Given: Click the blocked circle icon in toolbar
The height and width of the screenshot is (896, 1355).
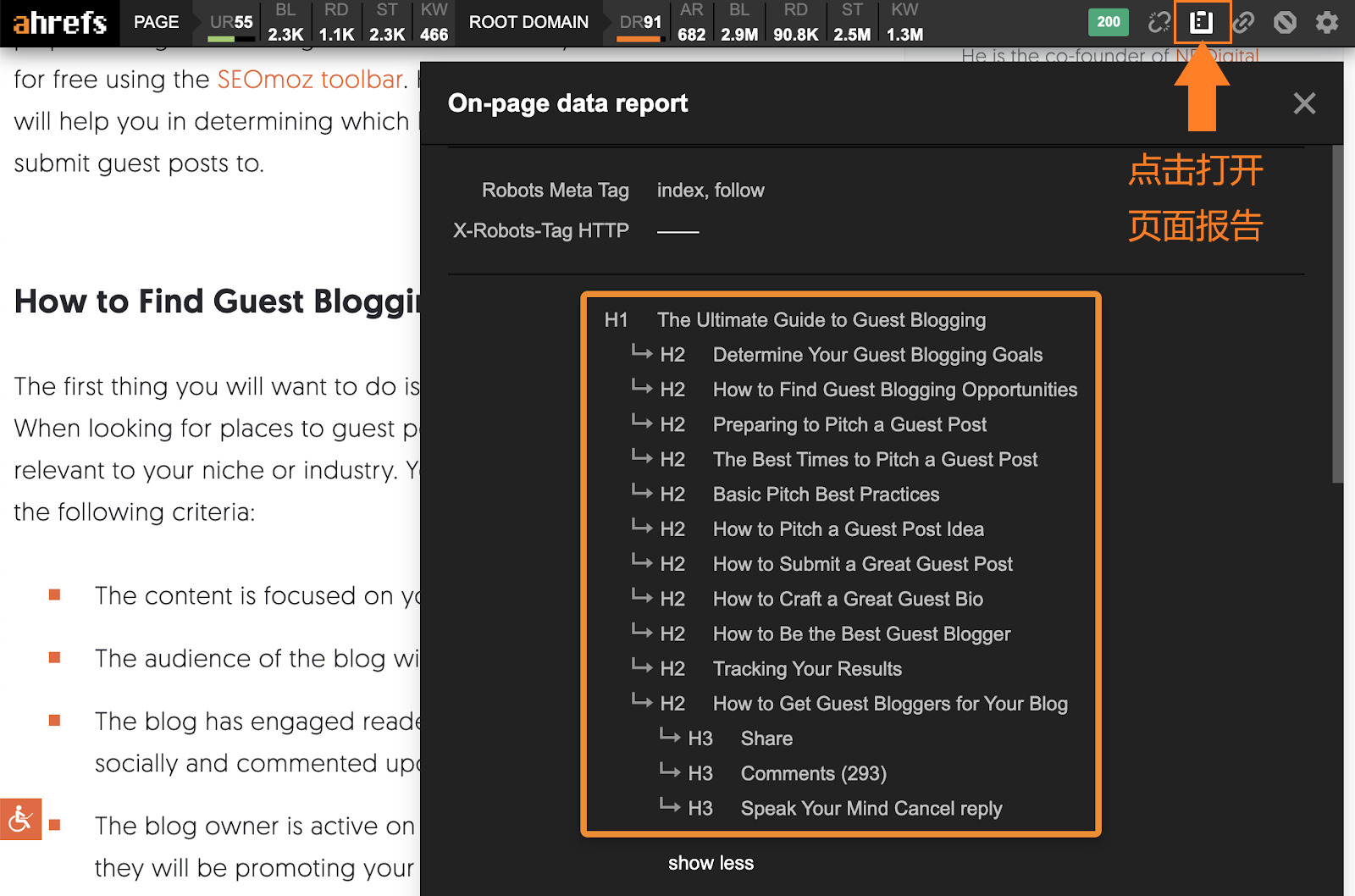Looking at the screenshot, I should [1285, 22].
